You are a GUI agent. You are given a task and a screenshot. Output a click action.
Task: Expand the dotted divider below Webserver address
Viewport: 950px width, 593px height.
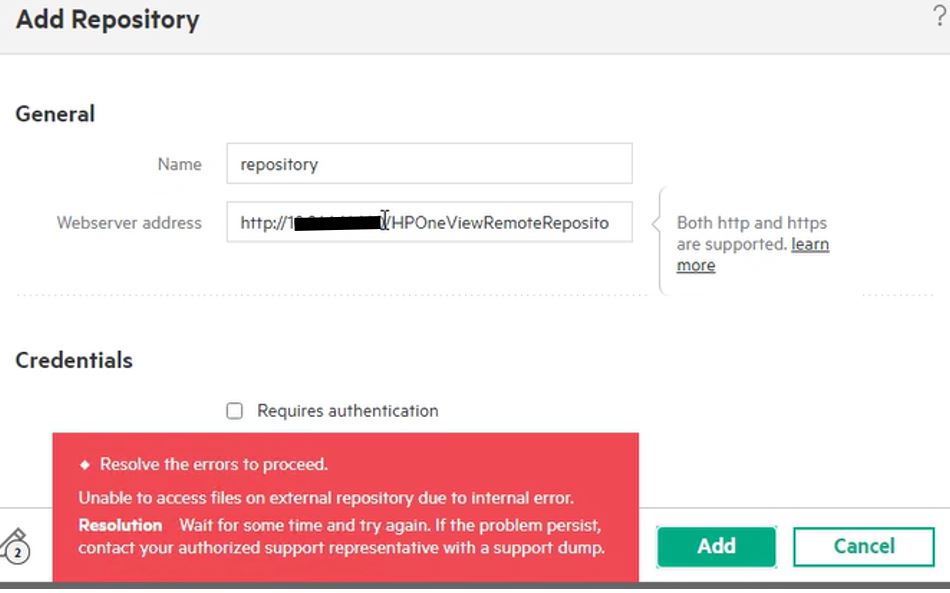[330, 289]
